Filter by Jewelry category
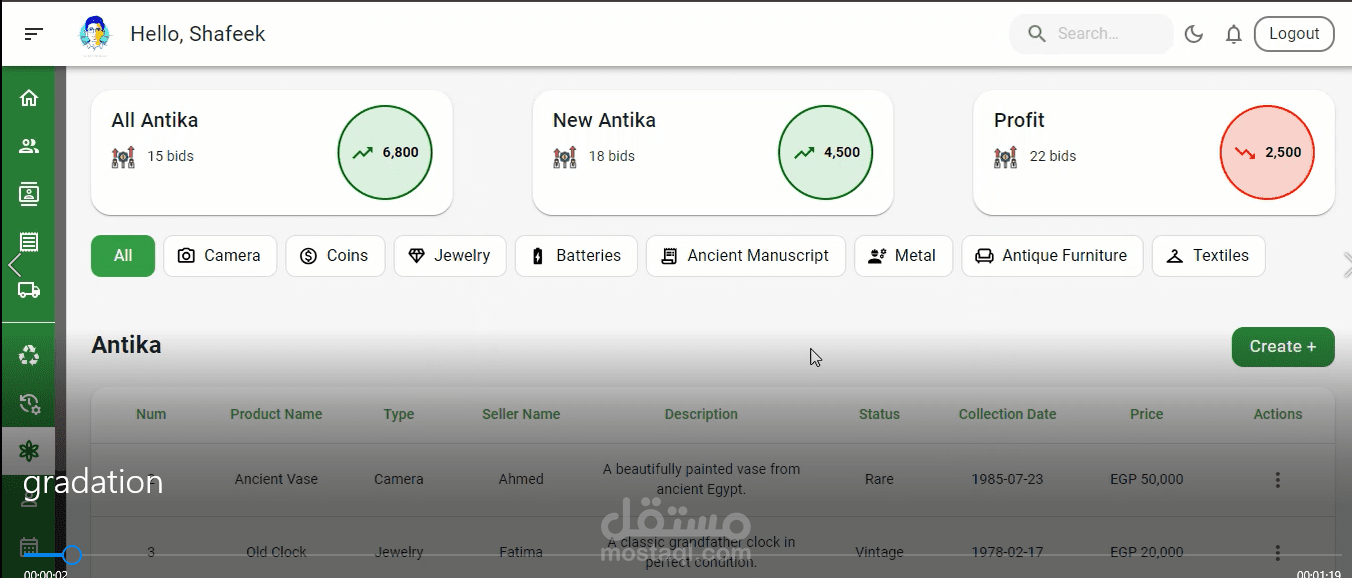1352x578 pixels. tap(450, 256)
